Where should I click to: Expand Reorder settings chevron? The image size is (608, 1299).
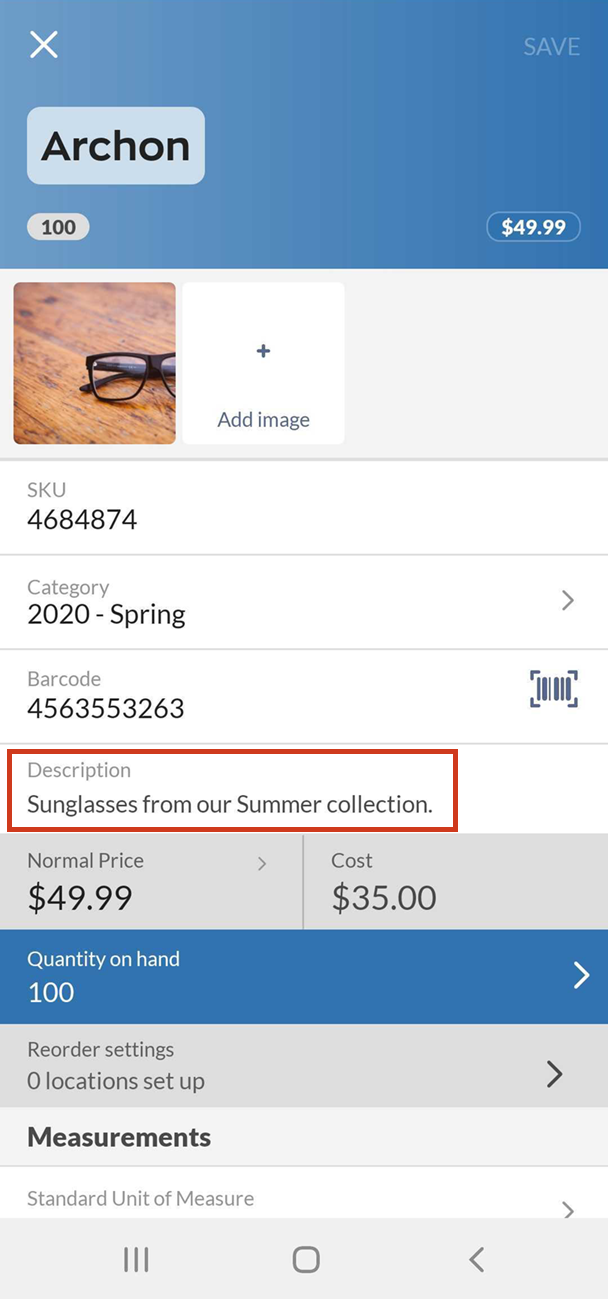pos(555,1074)
